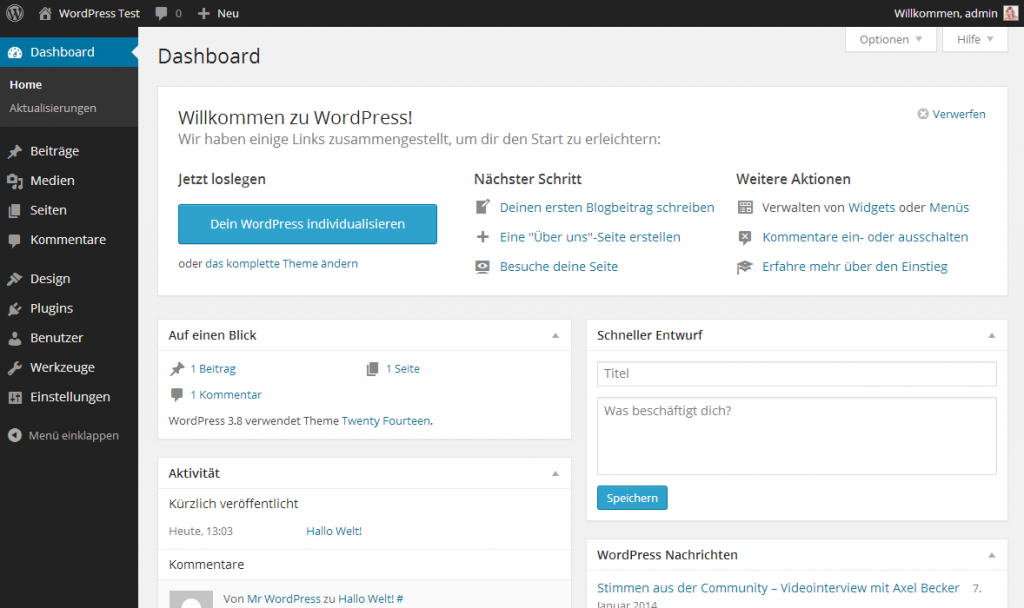Image resolution: width=1024 pixels, height=608 pixels.
Task: Open the Optionen dropdown
Action: [x=889, y=39]
